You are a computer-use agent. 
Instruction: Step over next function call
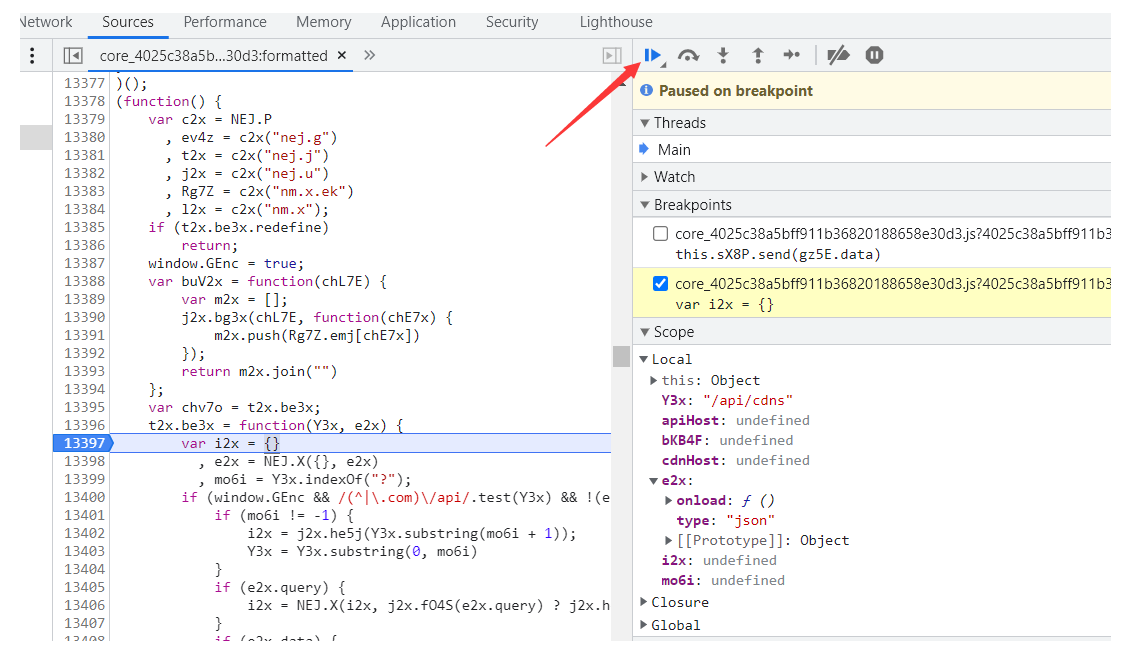(x=688, y=56)
